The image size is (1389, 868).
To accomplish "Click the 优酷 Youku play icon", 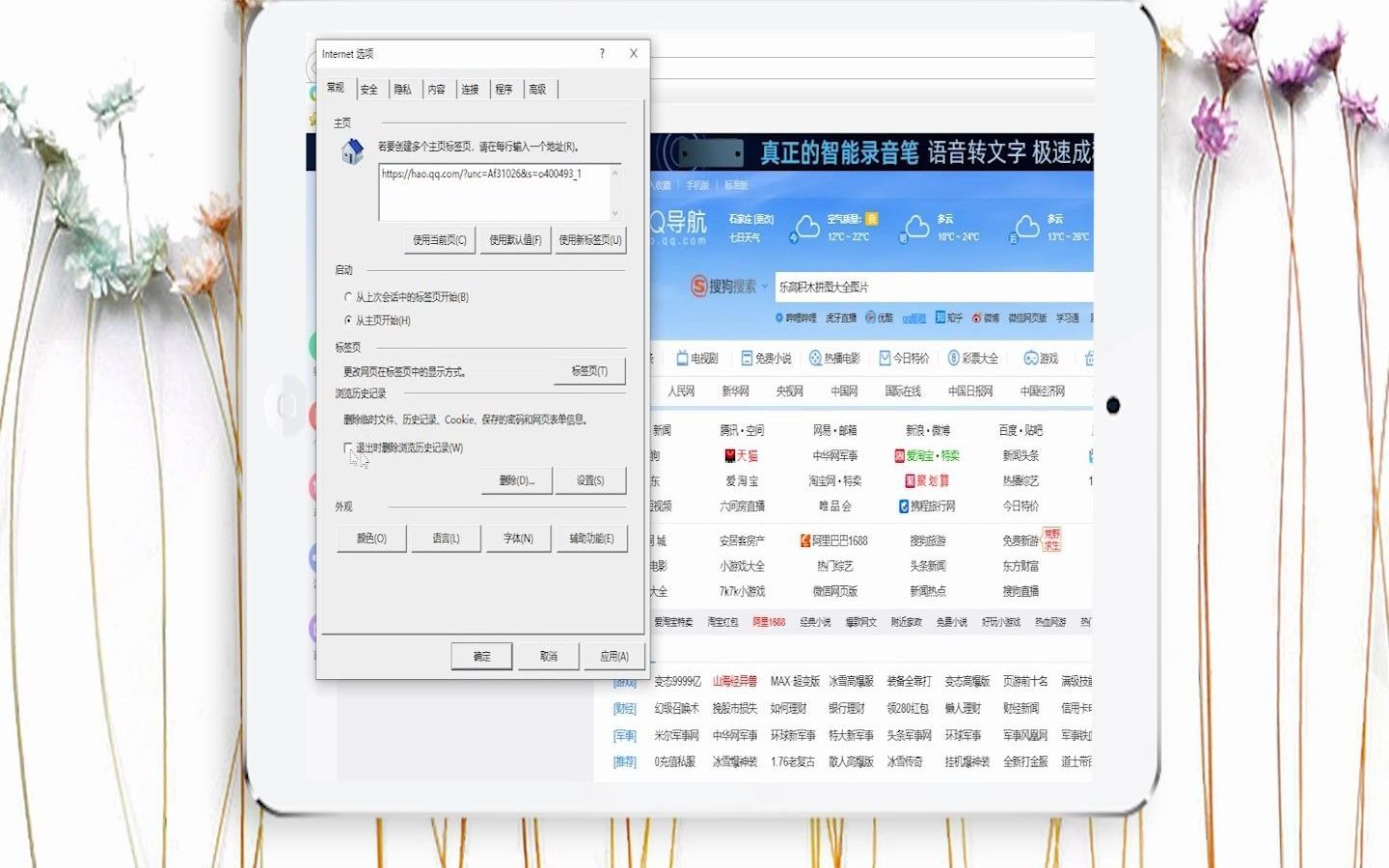I will [870, 317].
